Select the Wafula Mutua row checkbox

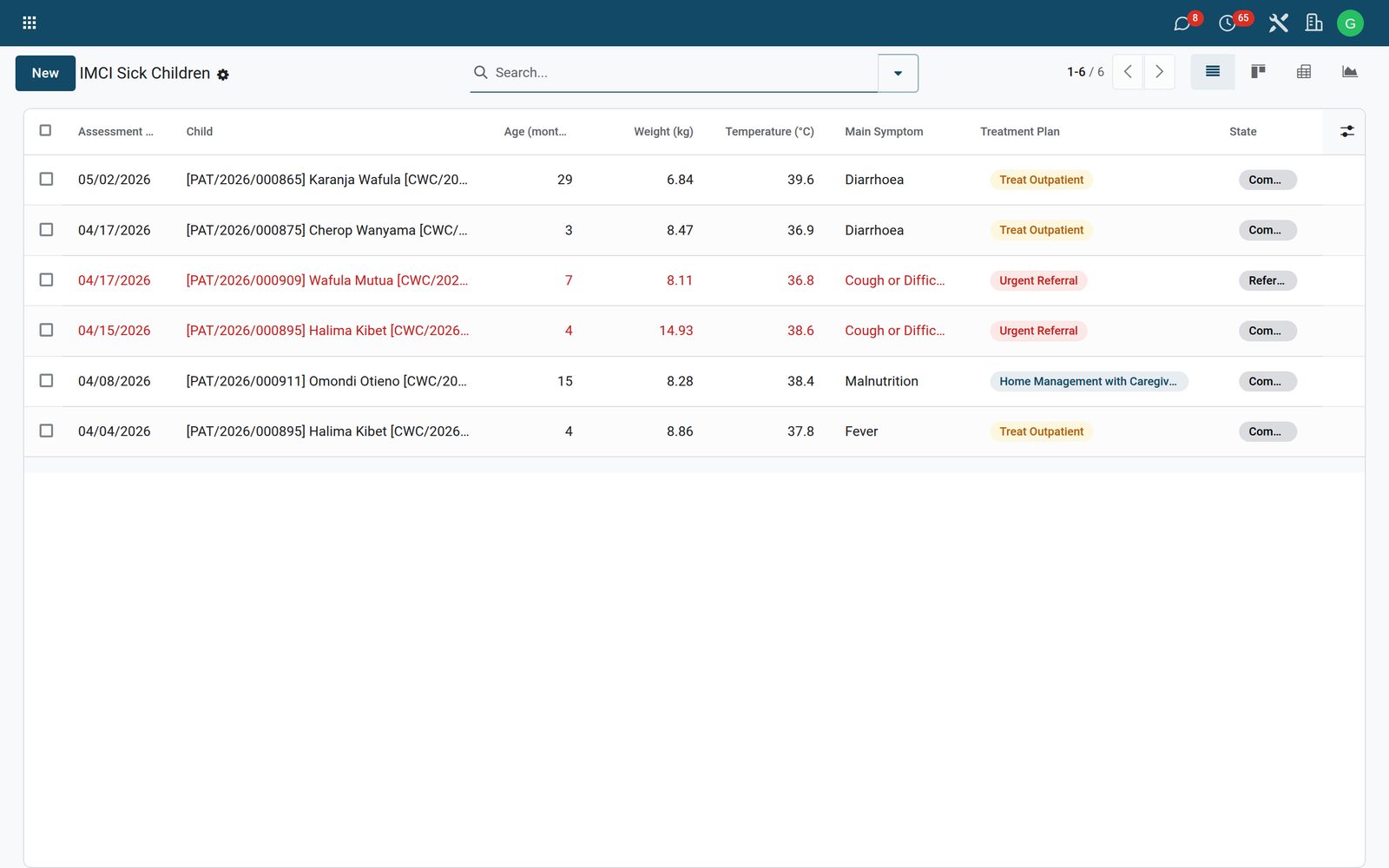46,279
